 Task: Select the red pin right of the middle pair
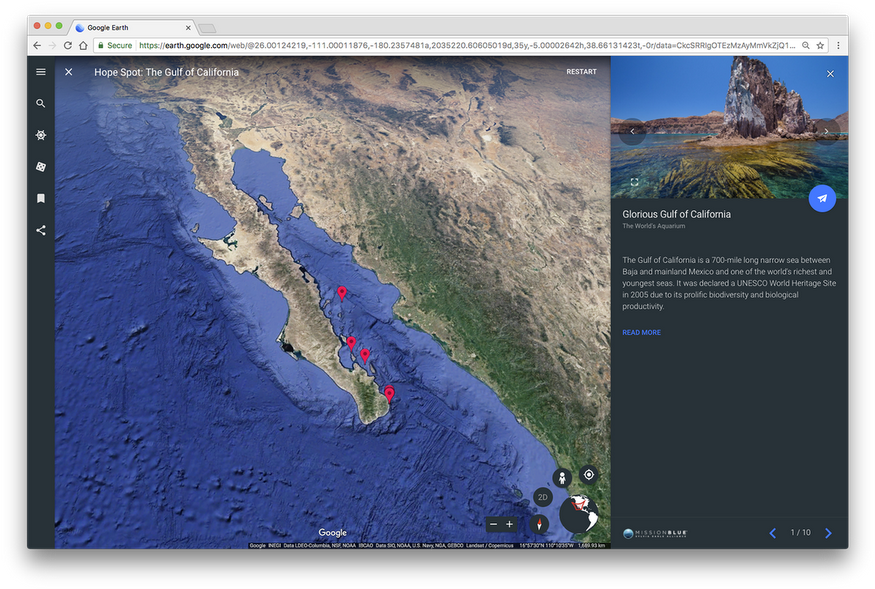click(x=365, y=356)
